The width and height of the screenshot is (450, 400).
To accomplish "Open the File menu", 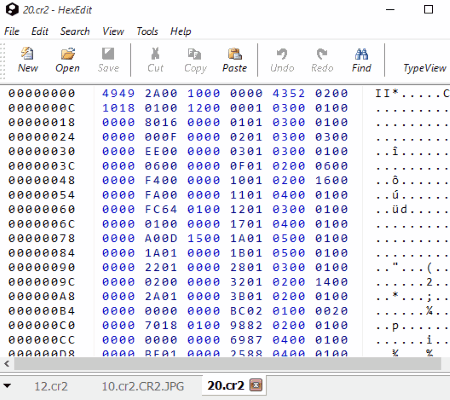I will pyautogui.click(x=12, y=31).
